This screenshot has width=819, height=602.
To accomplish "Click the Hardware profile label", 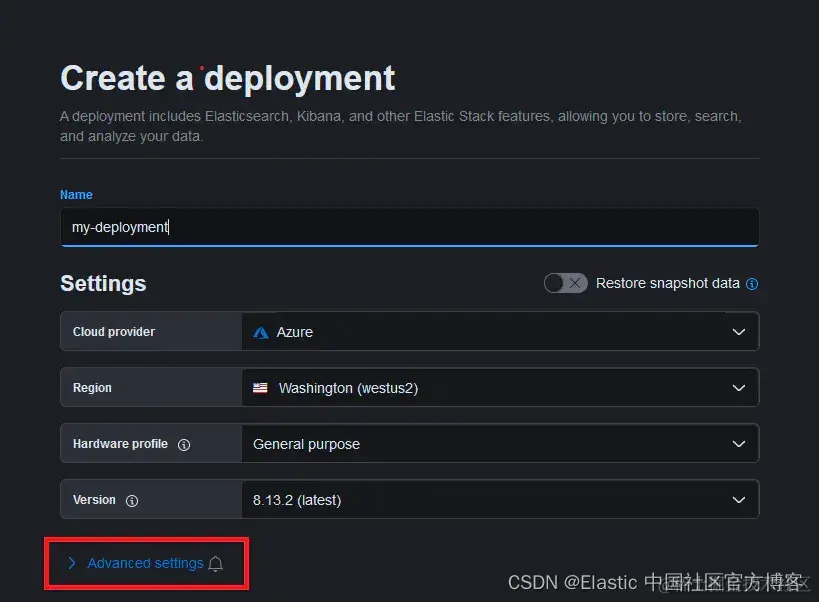I will (120, 444).
